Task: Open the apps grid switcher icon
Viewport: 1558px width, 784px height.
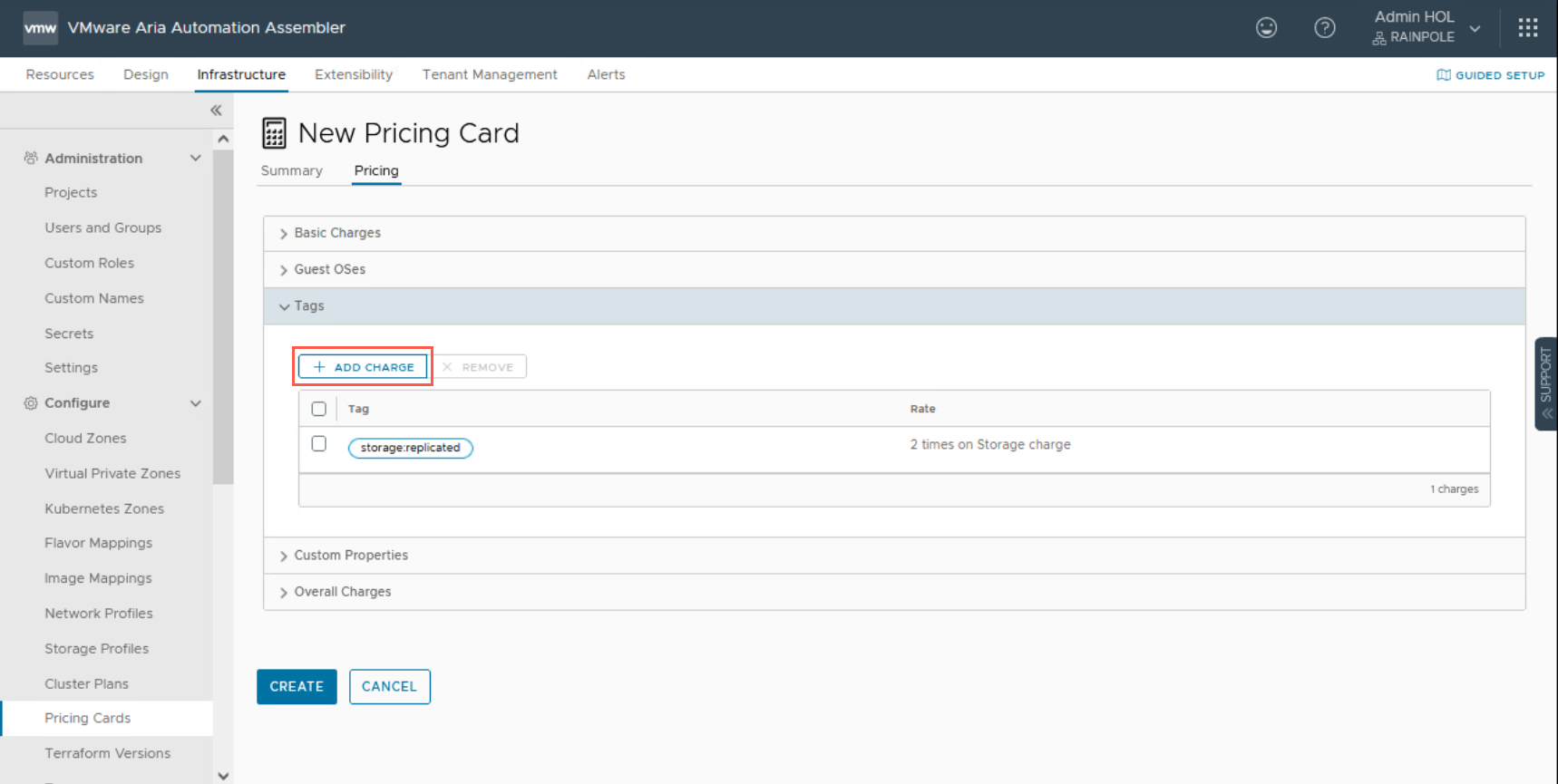Action: 1528,28
